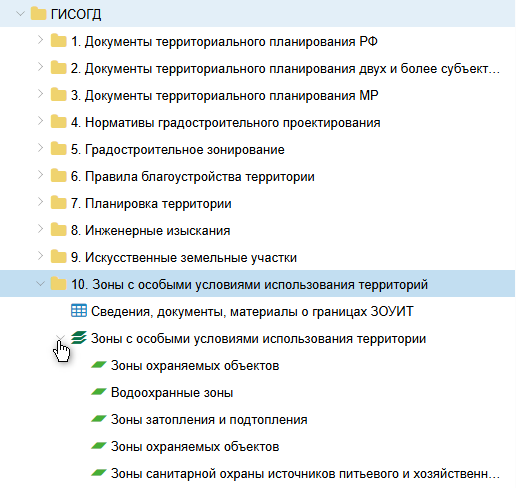Click folder icon of 7. Планировка территории
This screenshot has height=488, width=516.
click(59, 203)
